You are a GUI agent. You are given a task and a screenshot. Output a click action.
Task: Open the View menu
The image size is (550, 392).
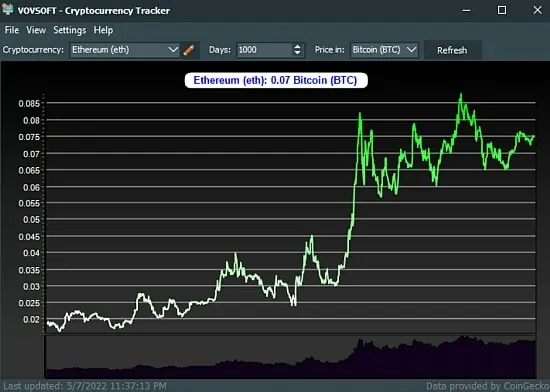[x=36, y=30]
